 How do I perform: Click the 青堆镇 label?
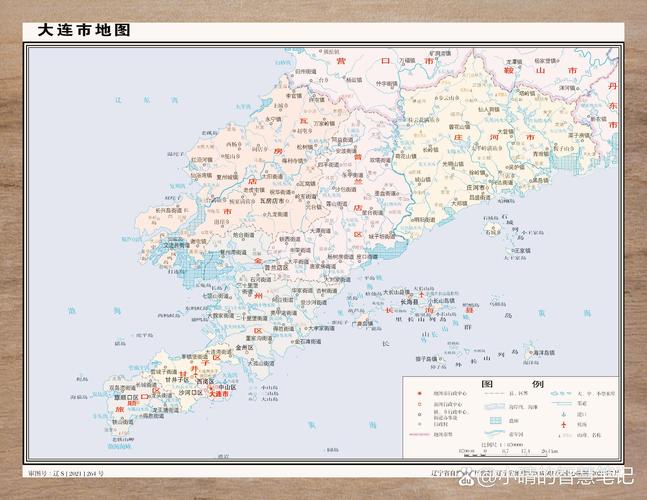point(541,153)
